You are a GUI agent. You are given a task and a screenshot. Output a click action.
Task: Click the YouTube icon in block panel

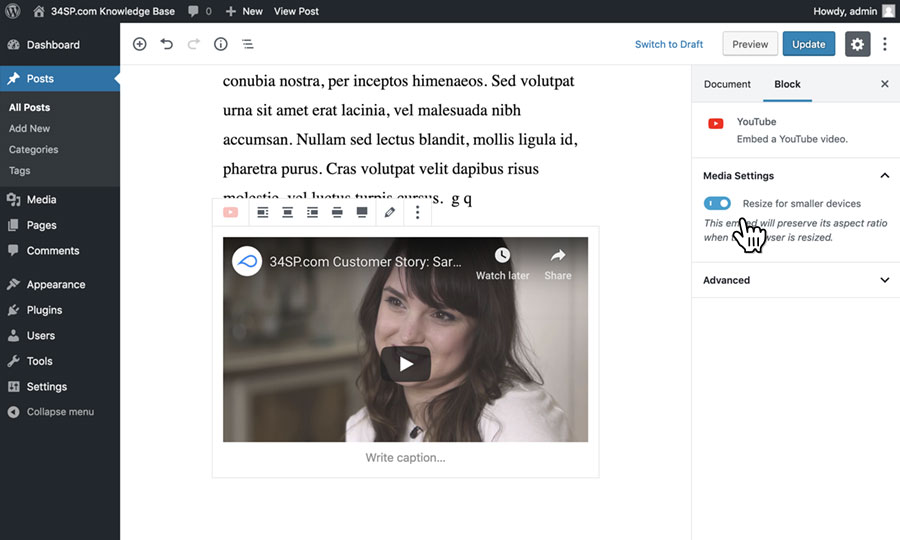716,123
